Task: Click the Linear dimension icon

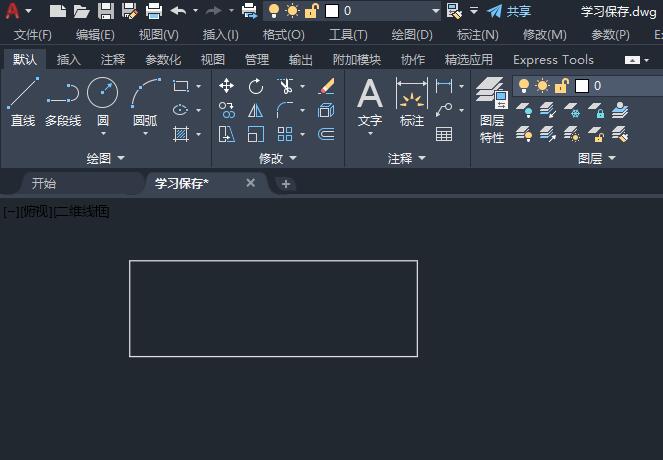Action: click(444, 86)
